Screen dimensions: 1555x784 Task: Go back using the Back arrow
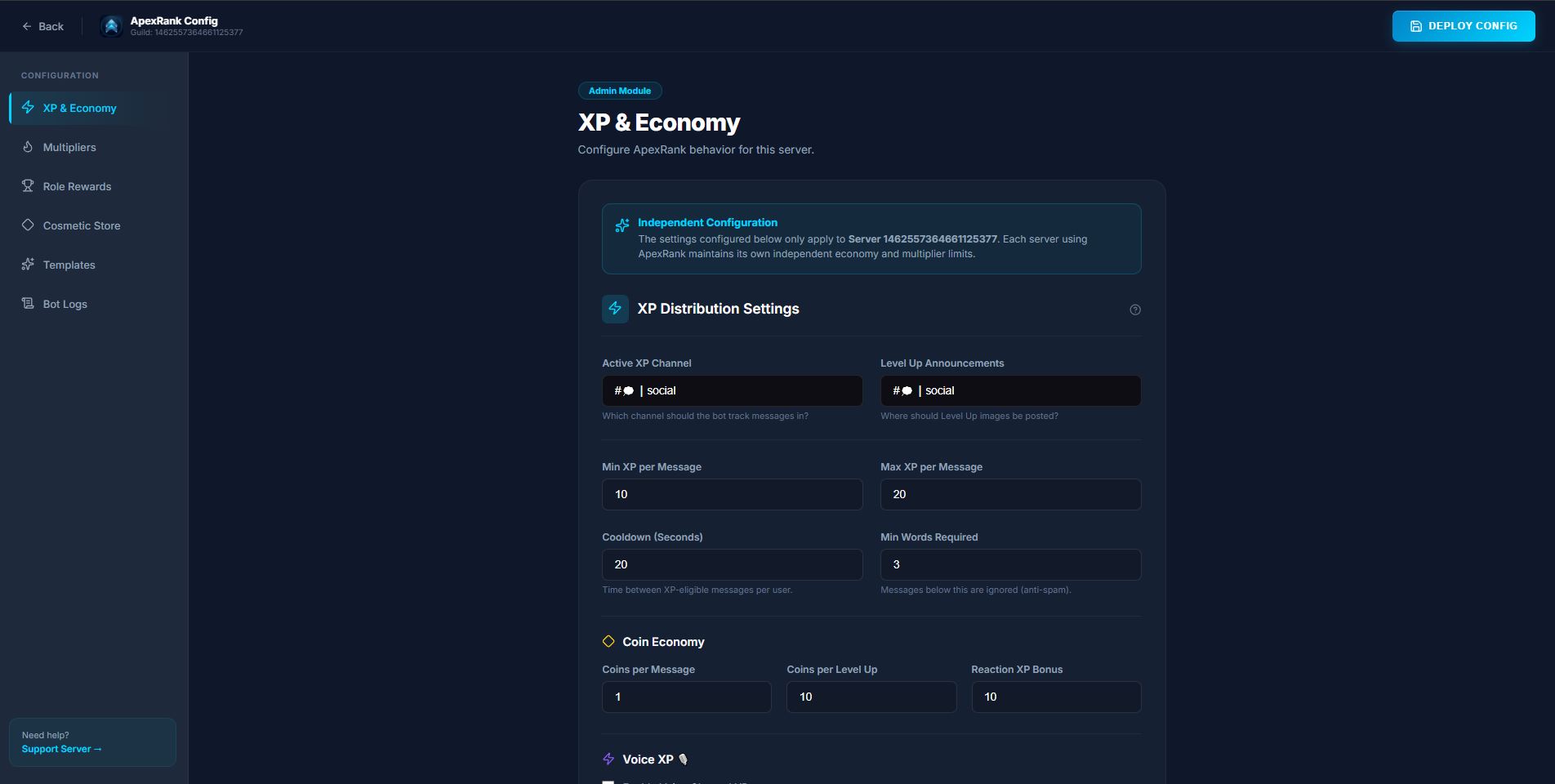42,26
